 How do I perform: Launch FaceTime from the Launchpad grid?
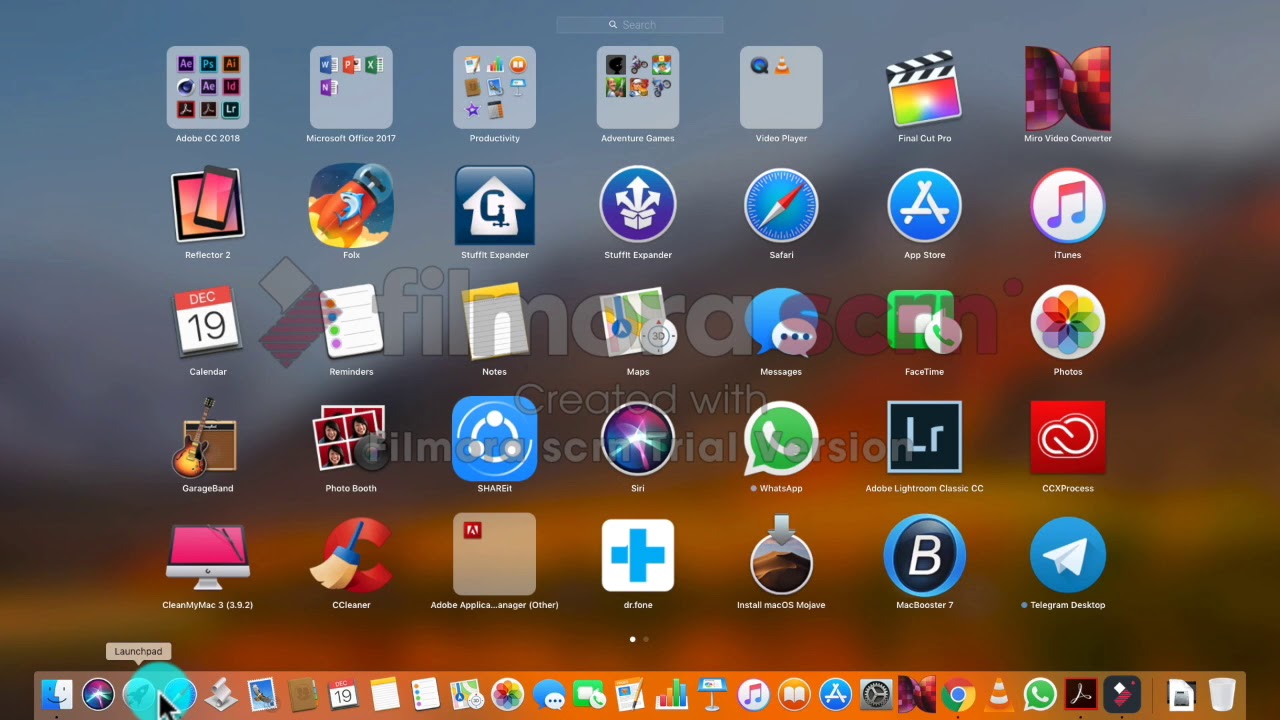(924, 322)
